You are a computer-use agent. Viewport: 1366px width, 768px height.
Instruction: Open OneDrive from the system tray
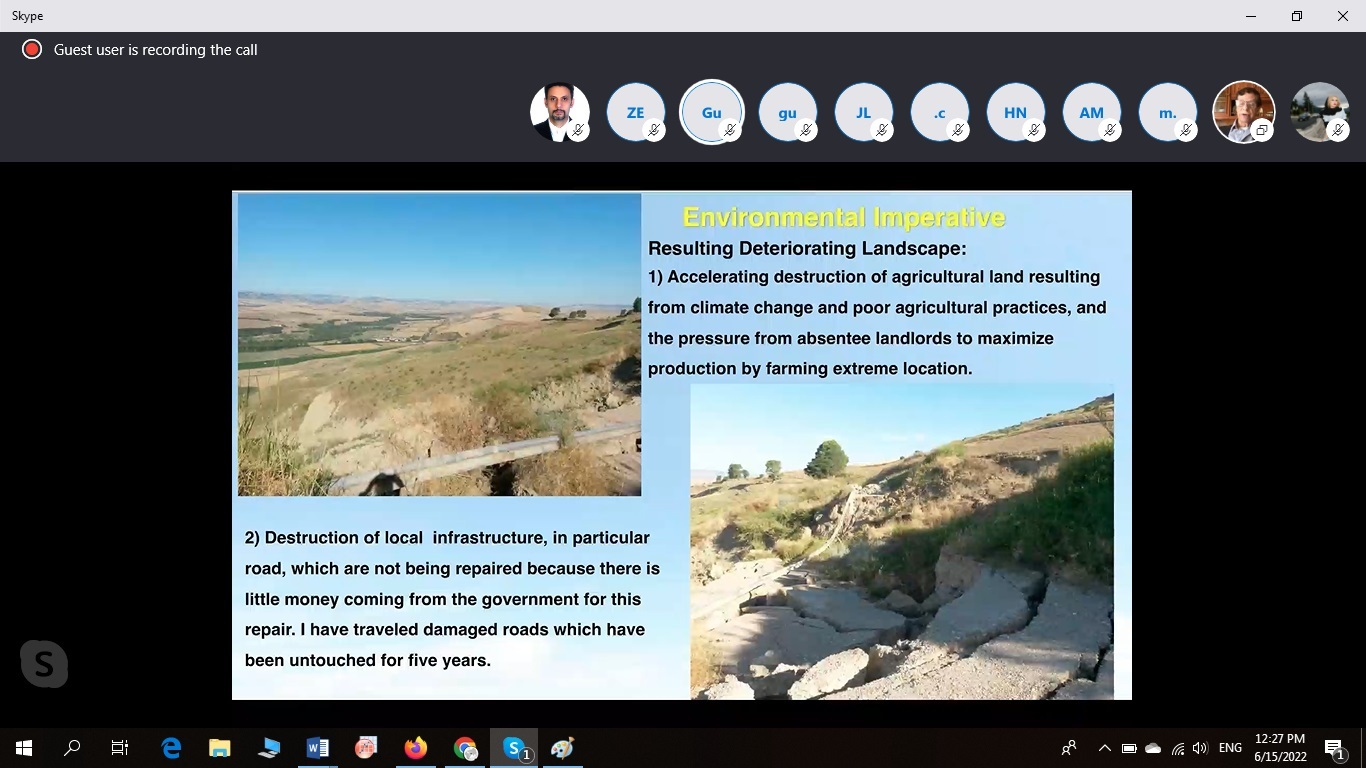pos(1151,747)
